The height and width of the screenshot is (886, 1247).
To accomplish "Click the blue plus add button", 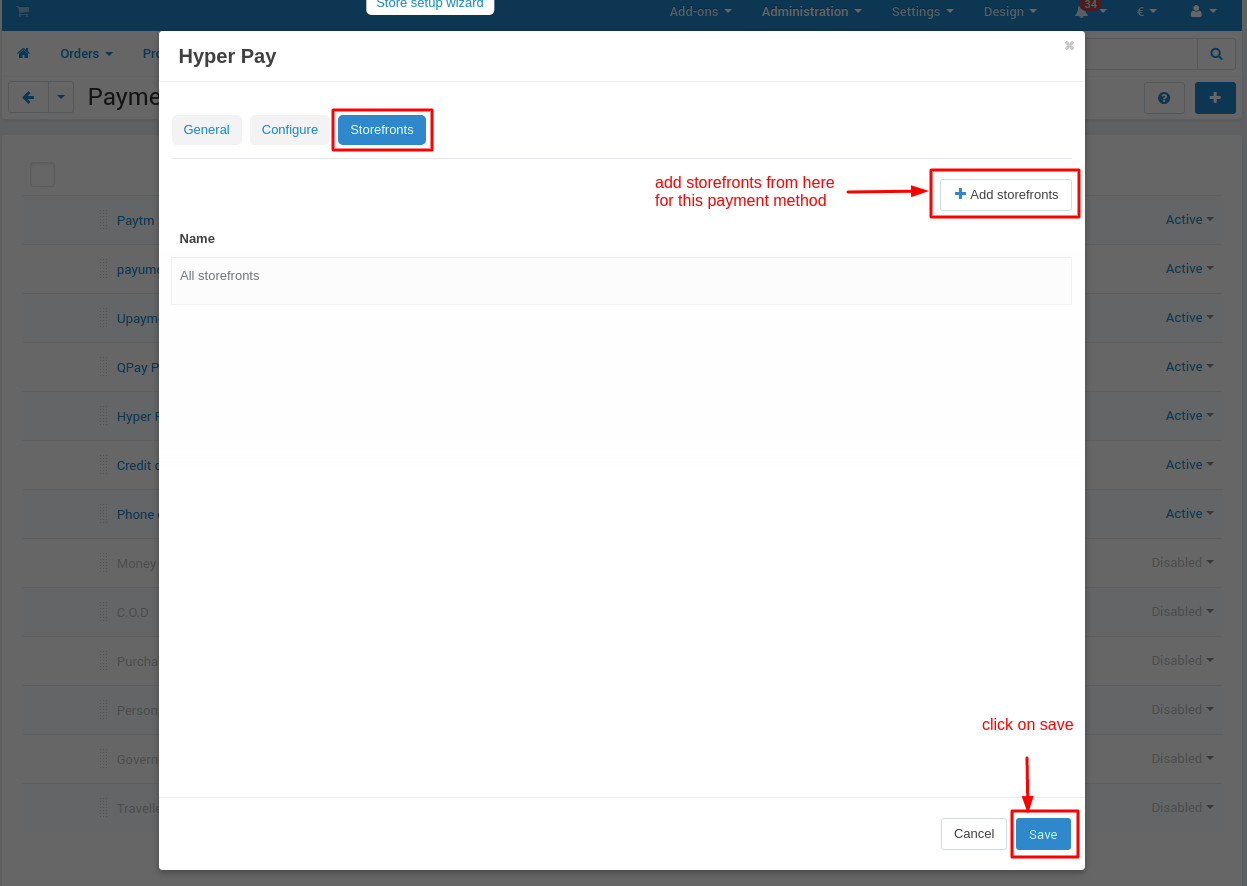I will 1215,98.
